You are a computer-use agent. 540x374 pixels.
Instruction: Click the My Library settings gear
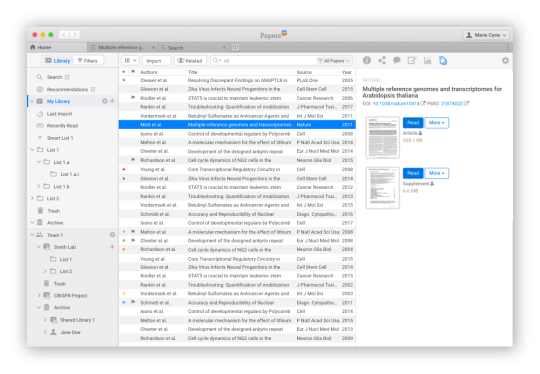[x=105, y=101]
